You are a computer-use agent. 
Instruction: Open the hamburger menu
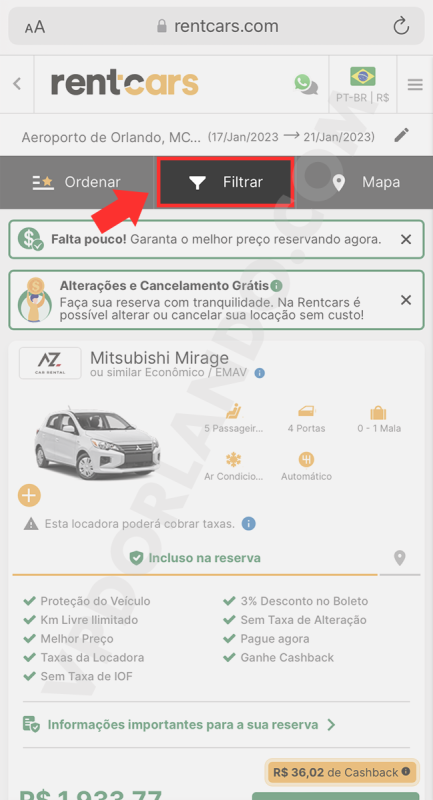coord(415,85)
